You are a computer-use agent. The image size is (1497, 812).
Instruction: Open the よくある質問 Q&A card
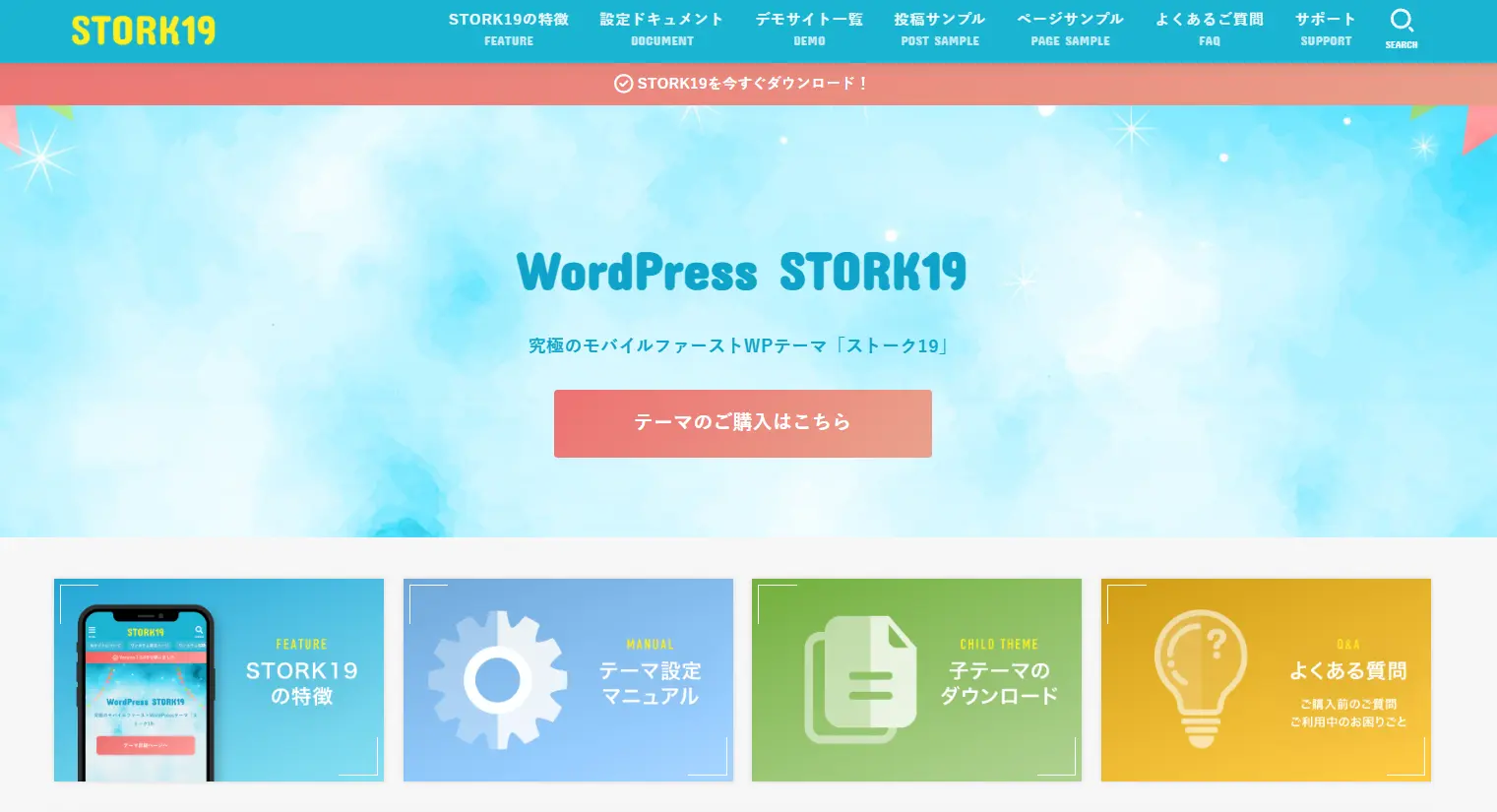point(1266,679)
